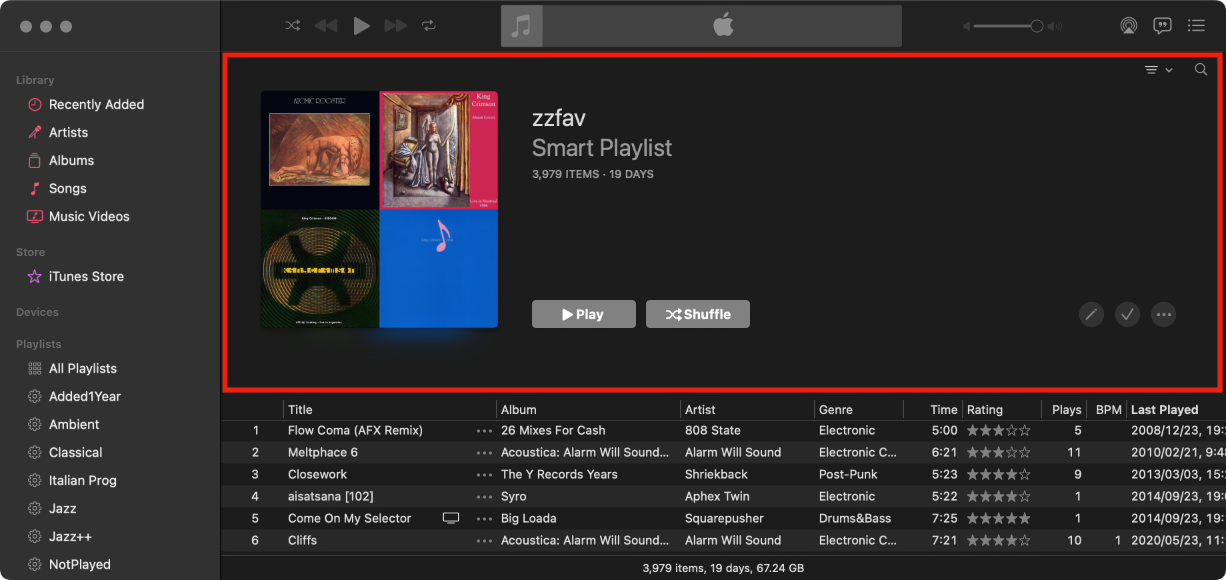Open the Up Next queue list
This screenshot has width=1226, height=580.
tap(1196, 26)
